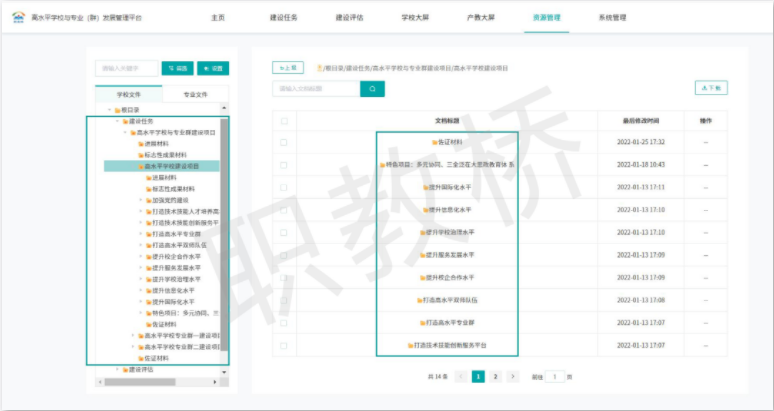This screenshot has height=411, width=774.
Task: Click the 设置 settings button
Action: (x=213, y=69)
